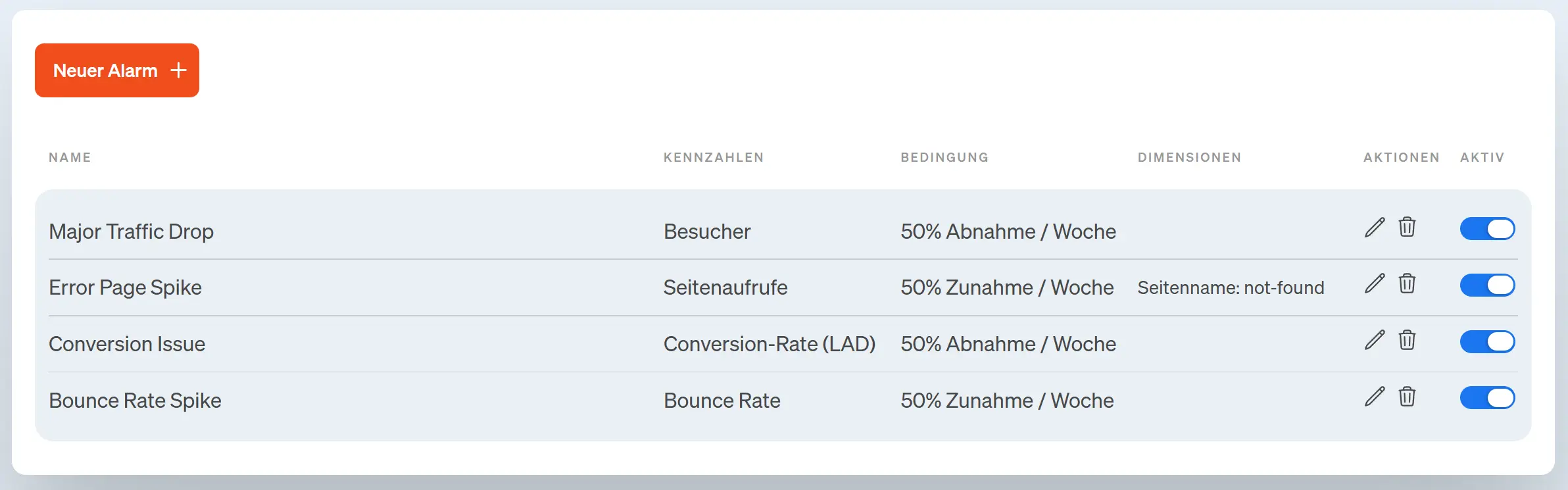Click the KENNZAHLEN column header

point(714,157)
